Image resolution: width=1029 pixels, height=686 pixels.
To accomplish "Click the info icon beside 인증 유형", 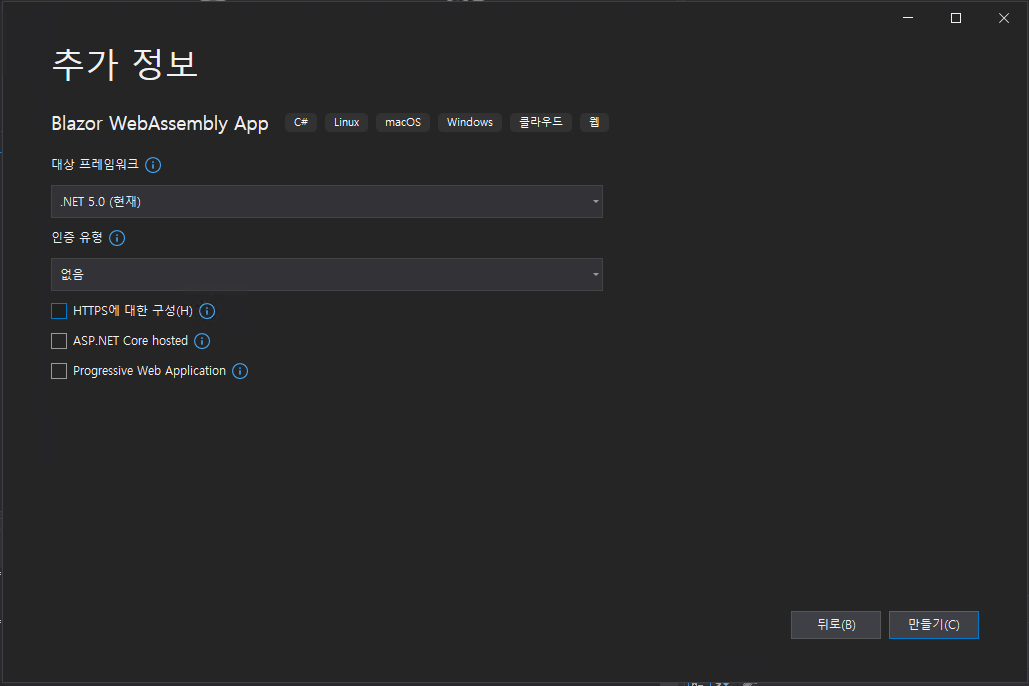I will click(x=117, y=238).
